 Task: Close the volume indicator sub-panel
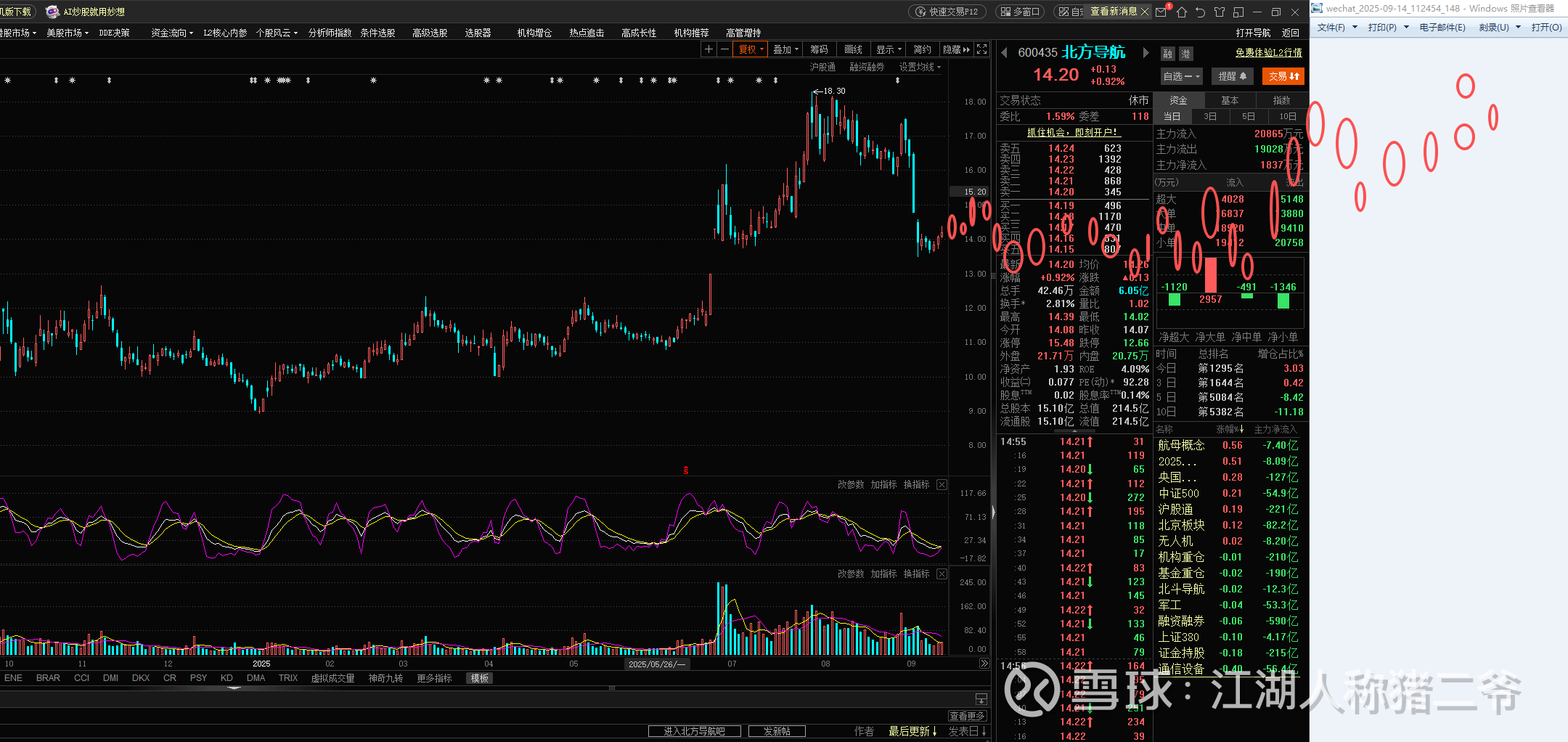[x=942, y=574]
